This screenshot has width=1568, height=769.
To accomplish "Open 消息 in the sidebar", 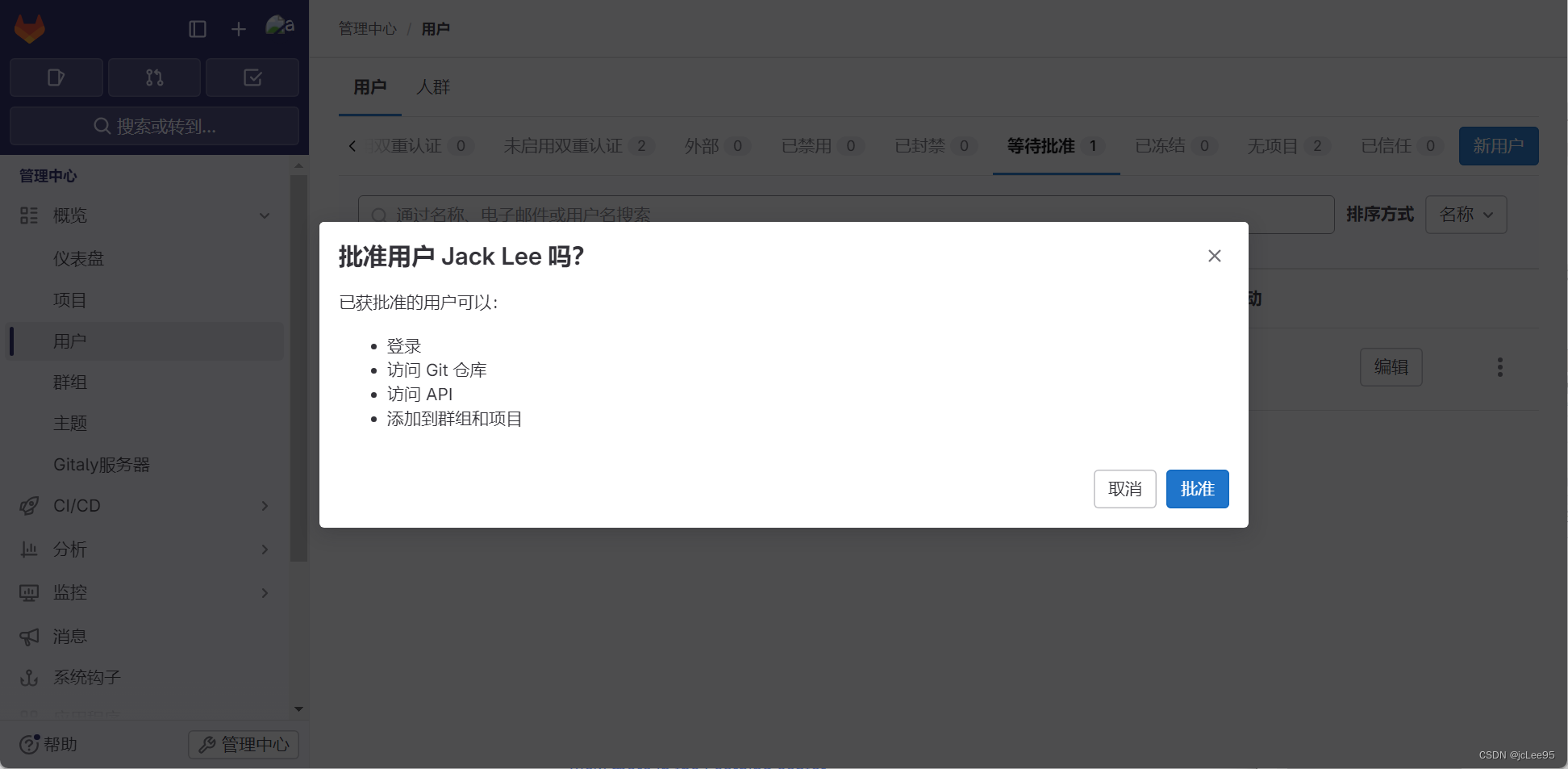I will (69, 637).
